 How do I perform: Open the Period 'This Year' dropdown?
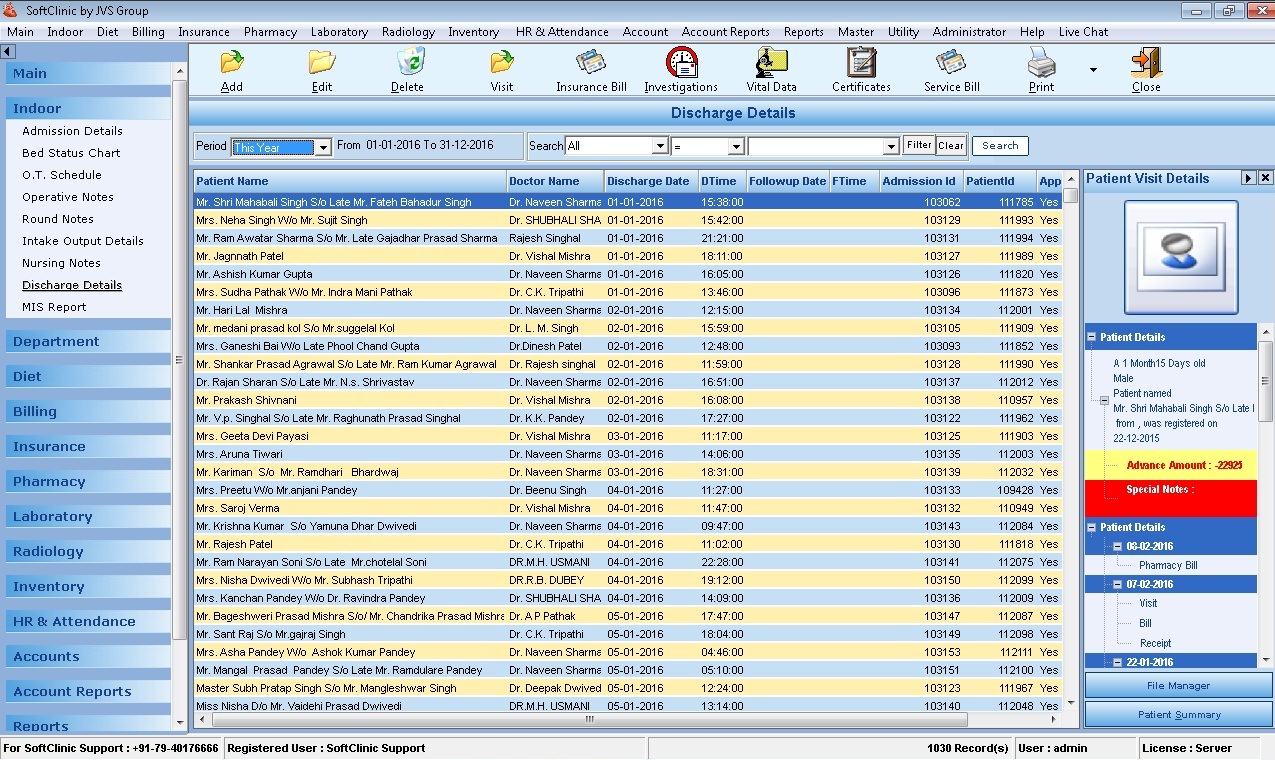point(323,148)
